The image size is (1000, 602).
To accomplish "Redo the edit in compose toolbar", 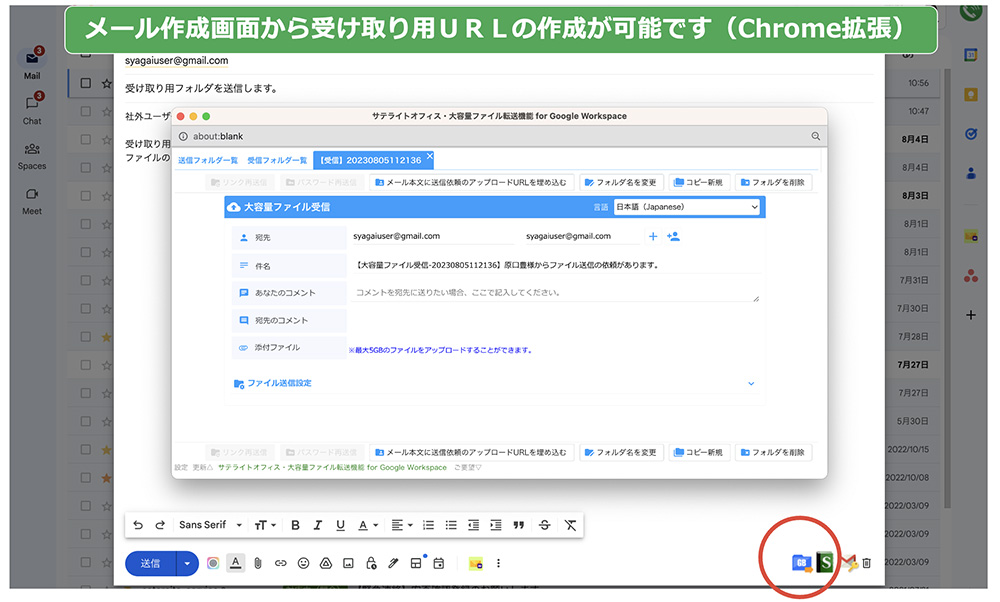I will point(160,525).
